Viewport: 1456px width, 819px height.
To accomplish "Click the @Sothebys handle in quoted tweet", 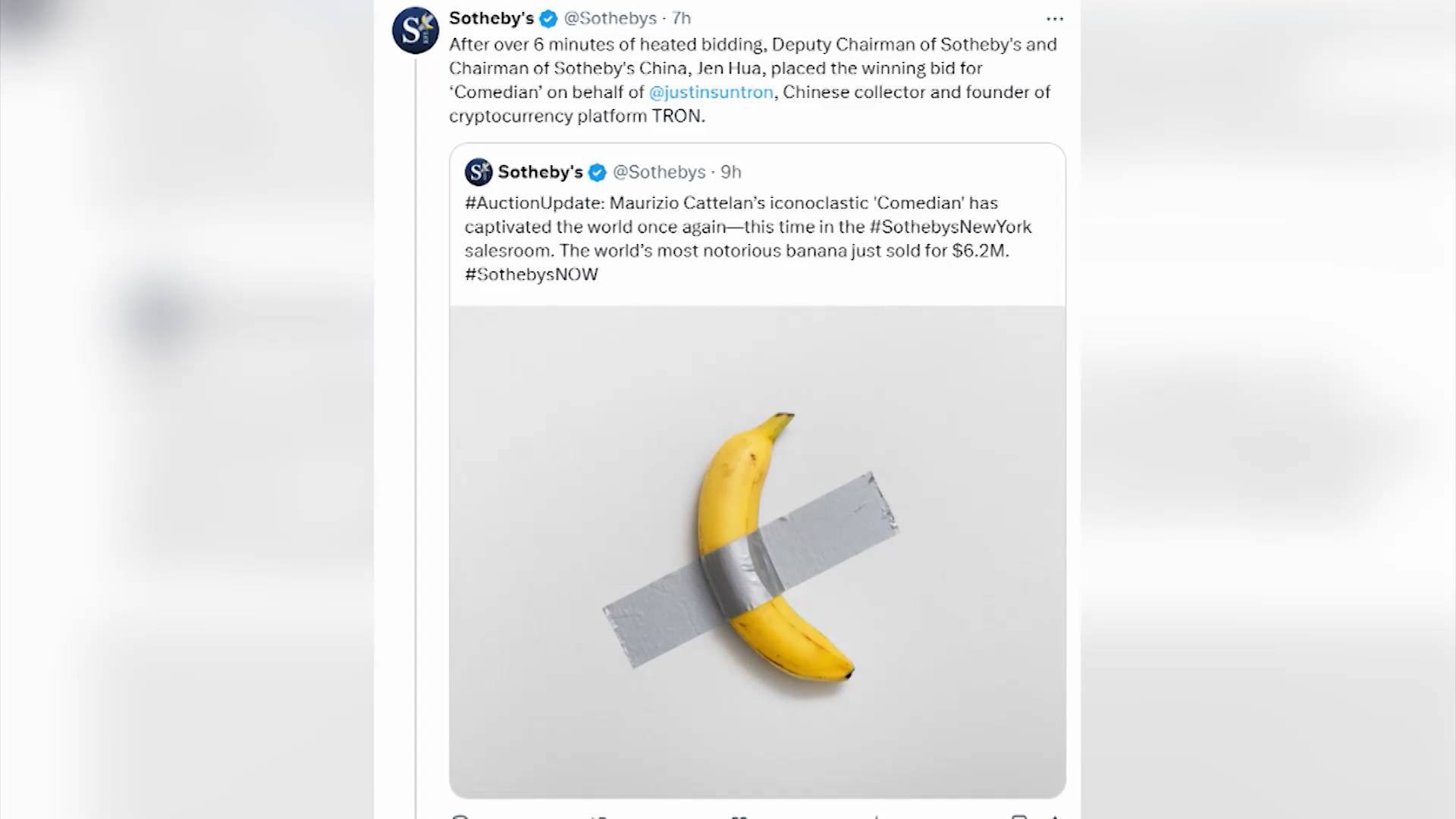I will tap(659, 172).
